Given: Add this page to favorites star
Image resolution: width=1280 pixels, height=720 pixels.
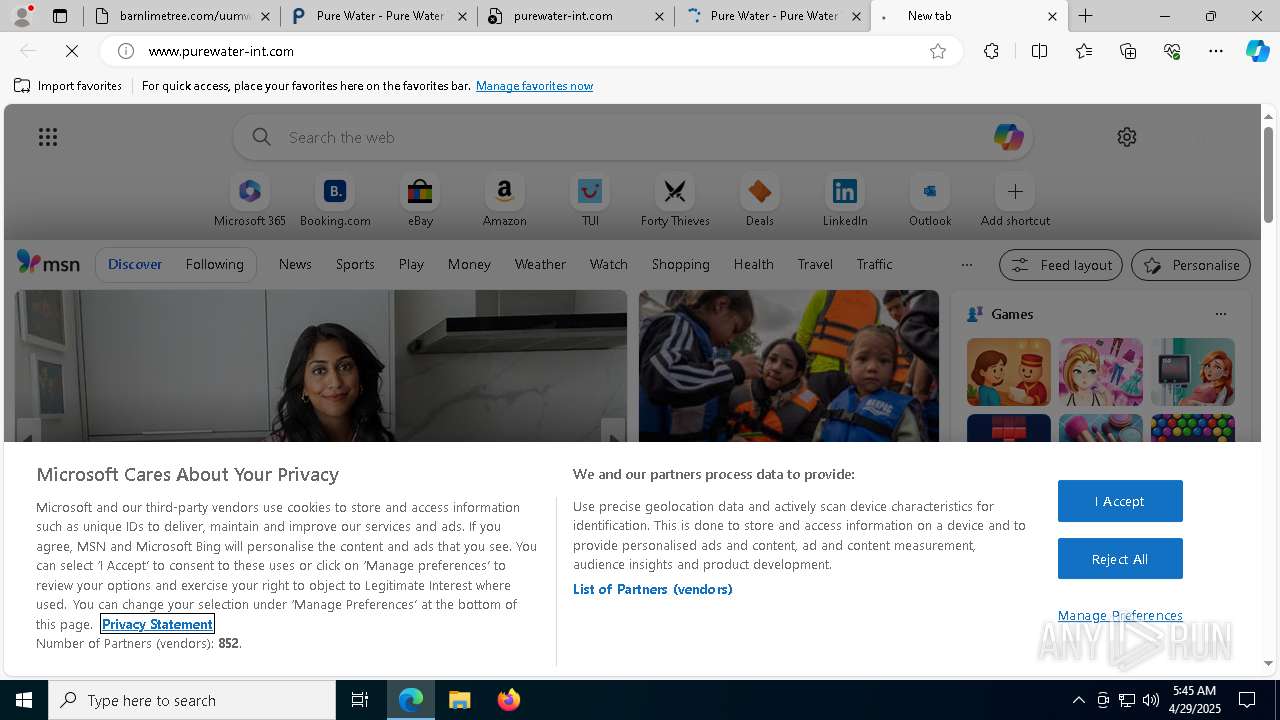Looking at the screenshot, I should click(x=938, y=51).
